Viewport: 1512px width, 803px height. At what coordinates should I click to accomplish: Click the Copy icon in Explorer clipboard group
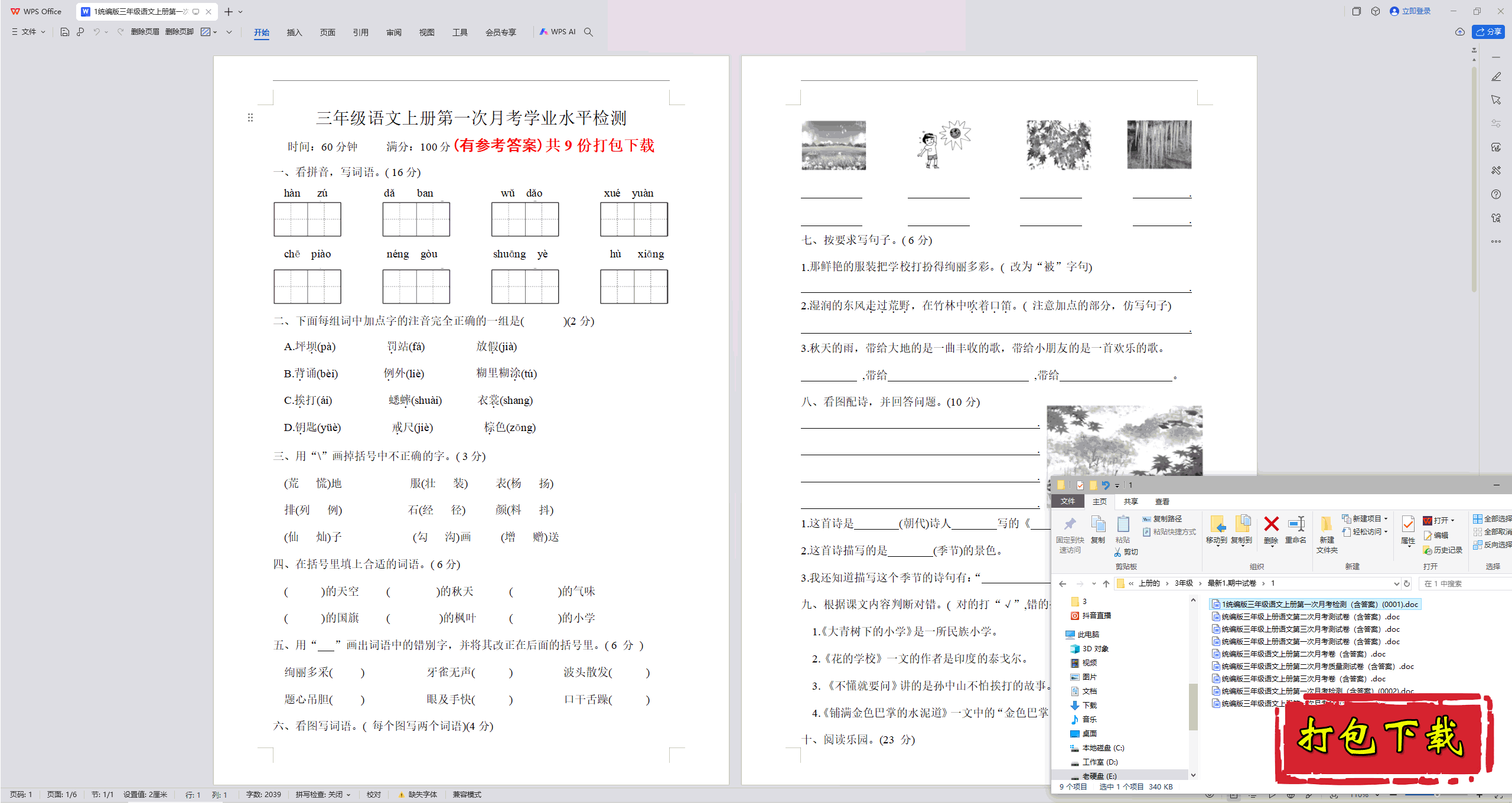click(x=1098, y=524)
